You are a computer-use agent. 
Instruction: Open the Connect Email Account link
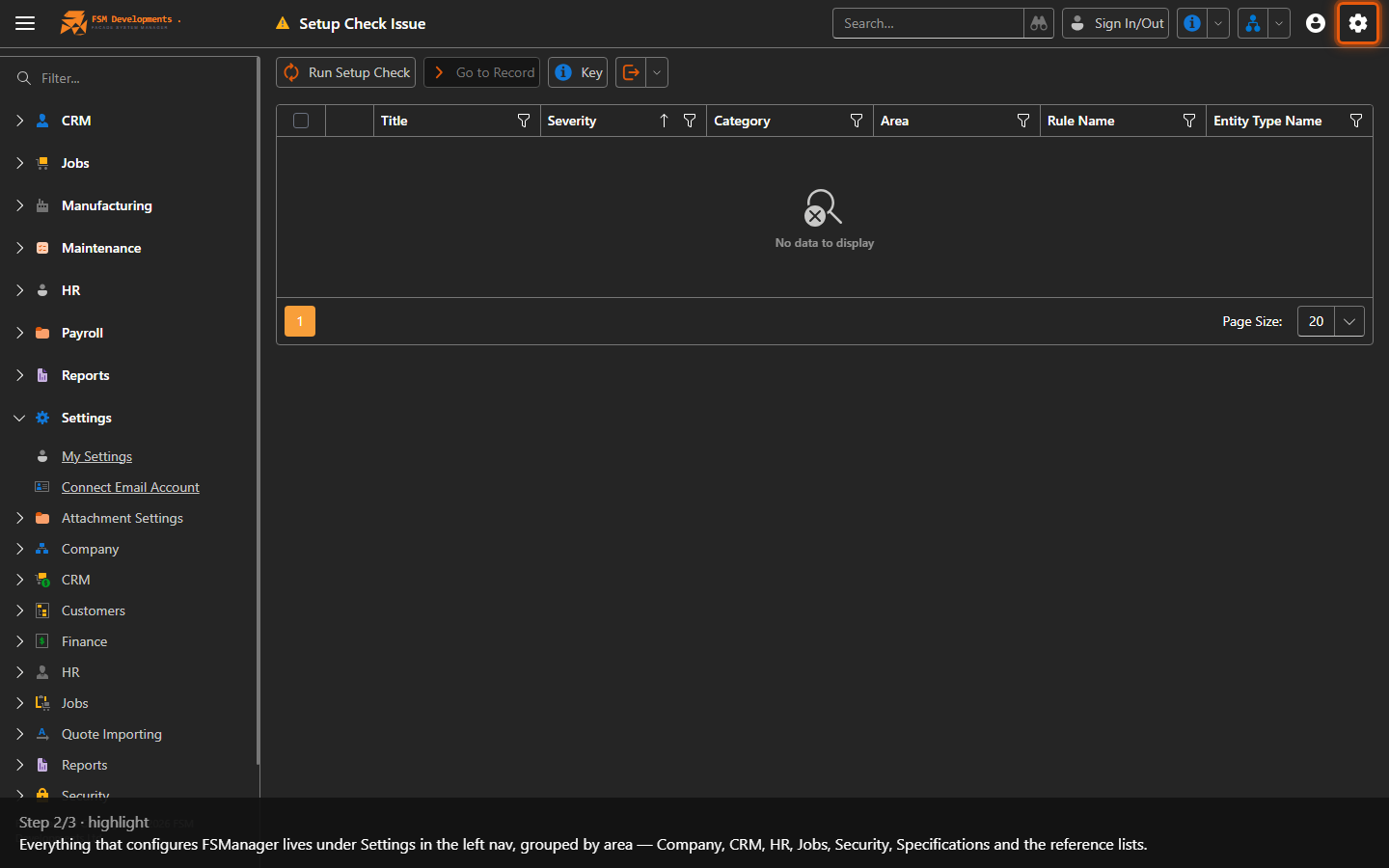tap(130, 487)
